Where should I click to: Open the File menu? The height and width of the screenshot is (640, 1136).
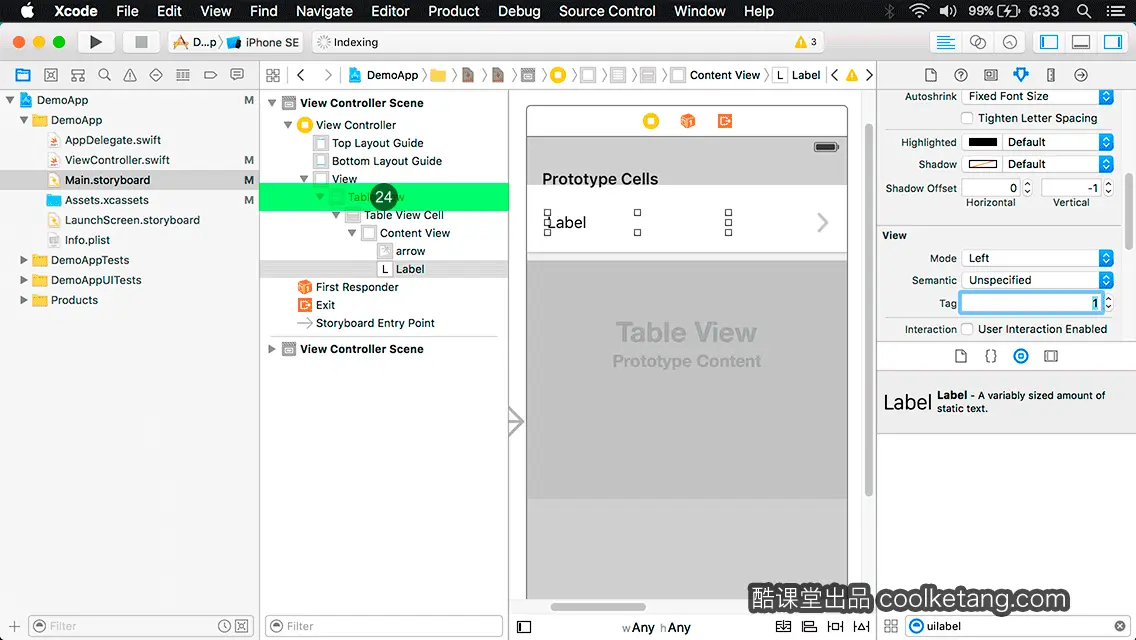127,11
